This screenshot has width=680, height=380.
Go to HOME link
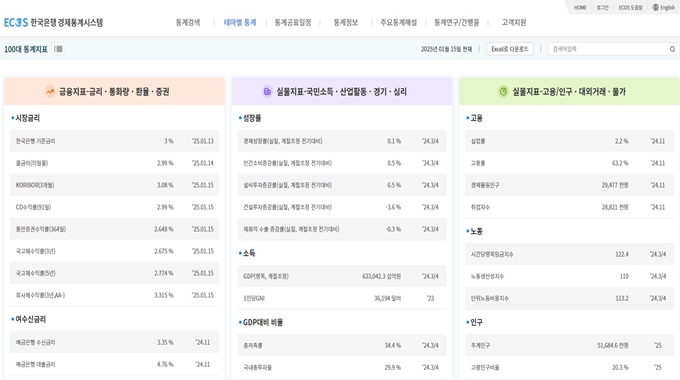pyautogui.click(x=580, y=7)
